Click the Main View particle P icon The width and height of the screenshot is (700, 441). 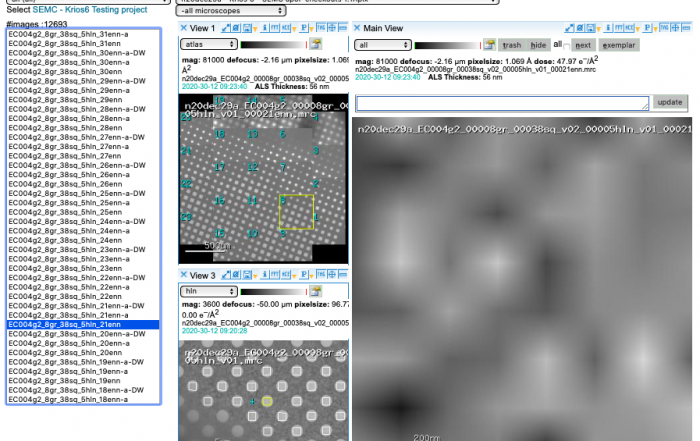[647, 28]
